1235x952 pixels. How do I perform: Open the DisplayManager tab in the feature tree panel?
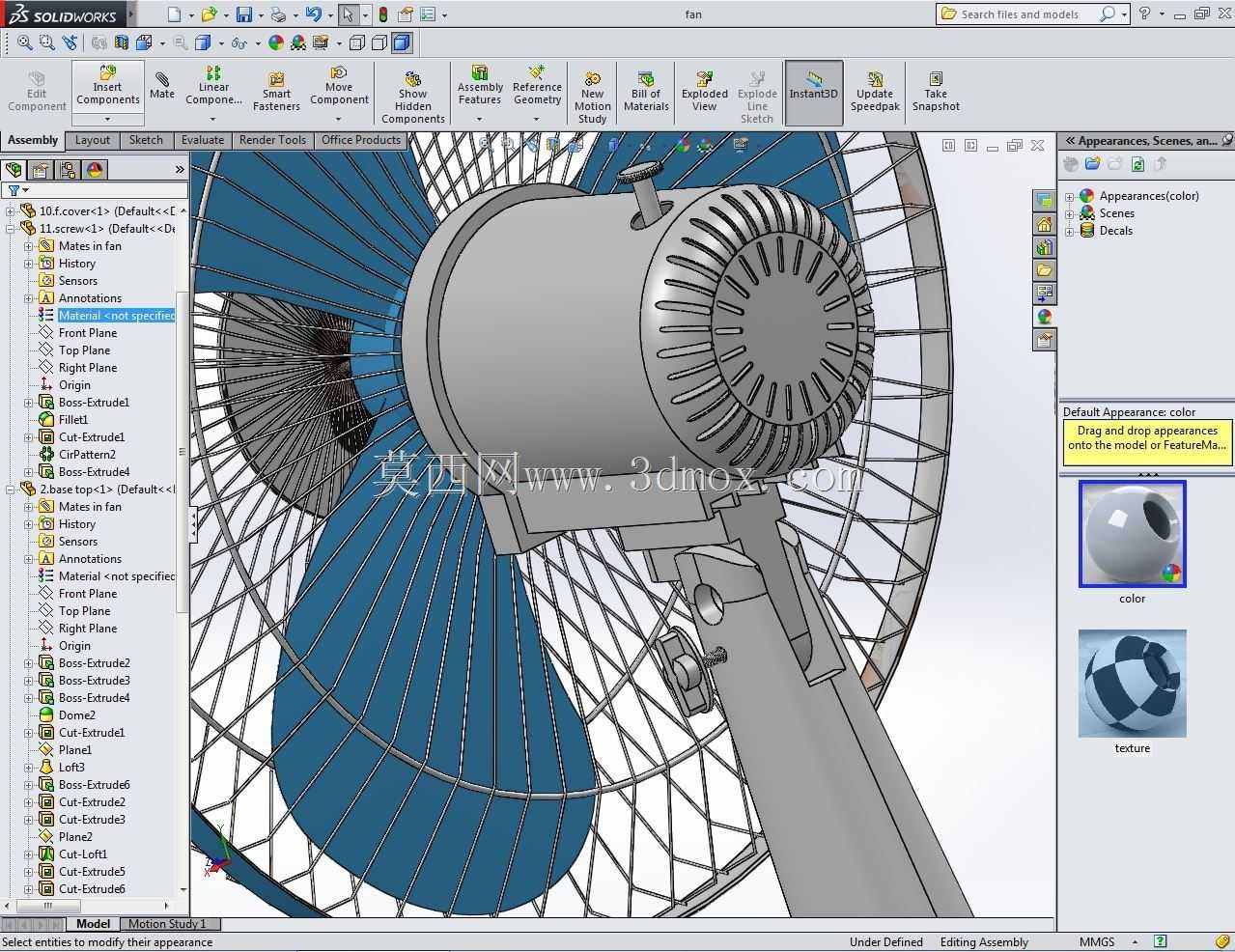click(x=95, y=170)
